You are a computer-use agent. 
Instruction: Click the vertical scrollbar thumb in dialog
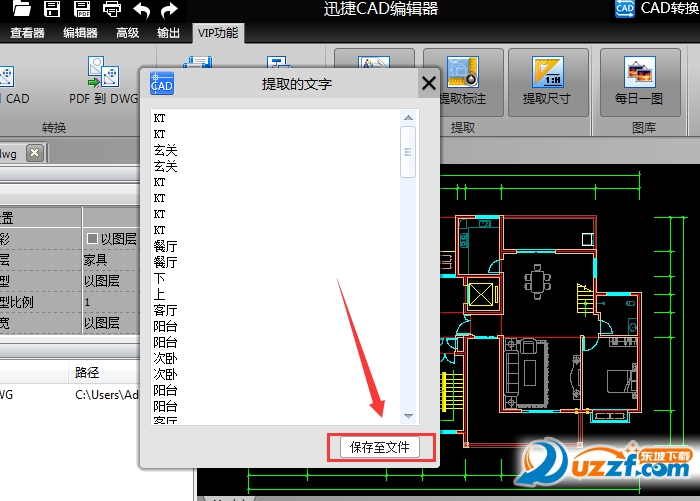tap(408, 152)
